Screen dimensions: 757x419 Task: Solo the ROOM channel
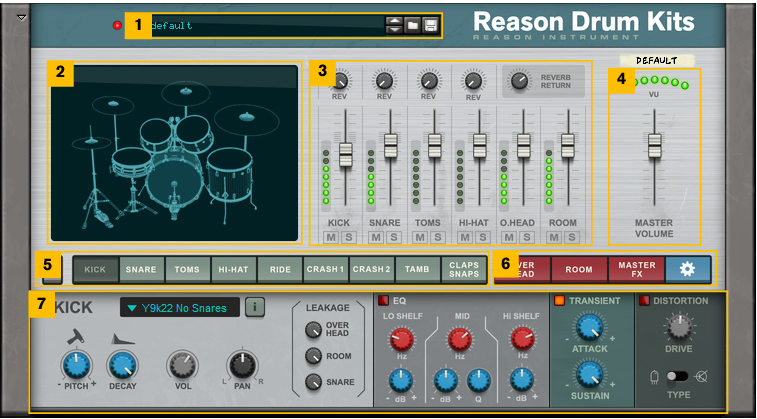(x=571, y=237)
